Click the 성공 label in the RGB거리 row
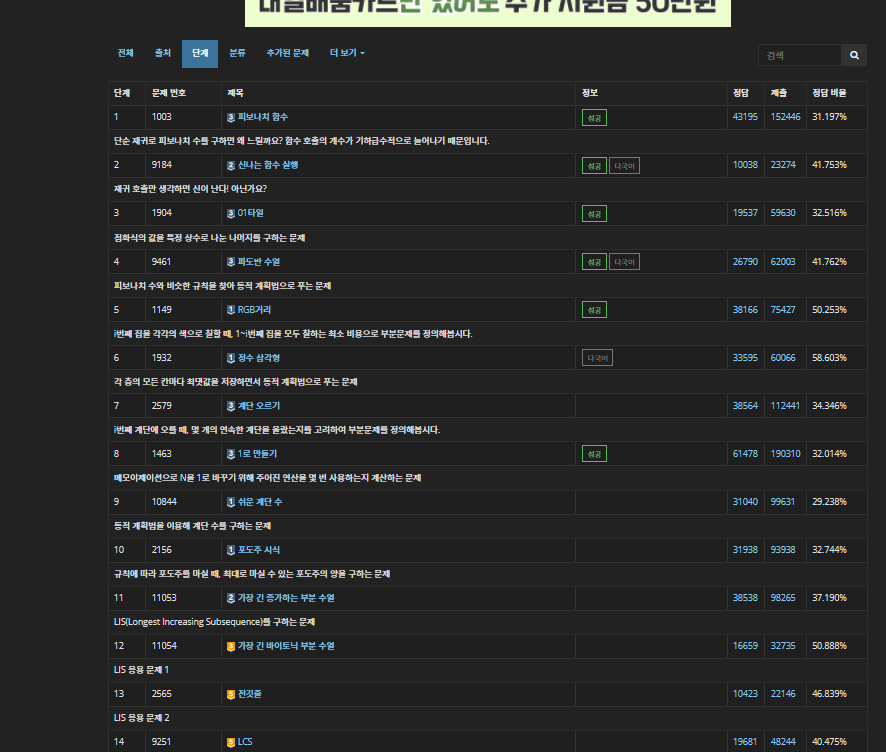This screenshot has height=752, width=886. coord(594,310)
